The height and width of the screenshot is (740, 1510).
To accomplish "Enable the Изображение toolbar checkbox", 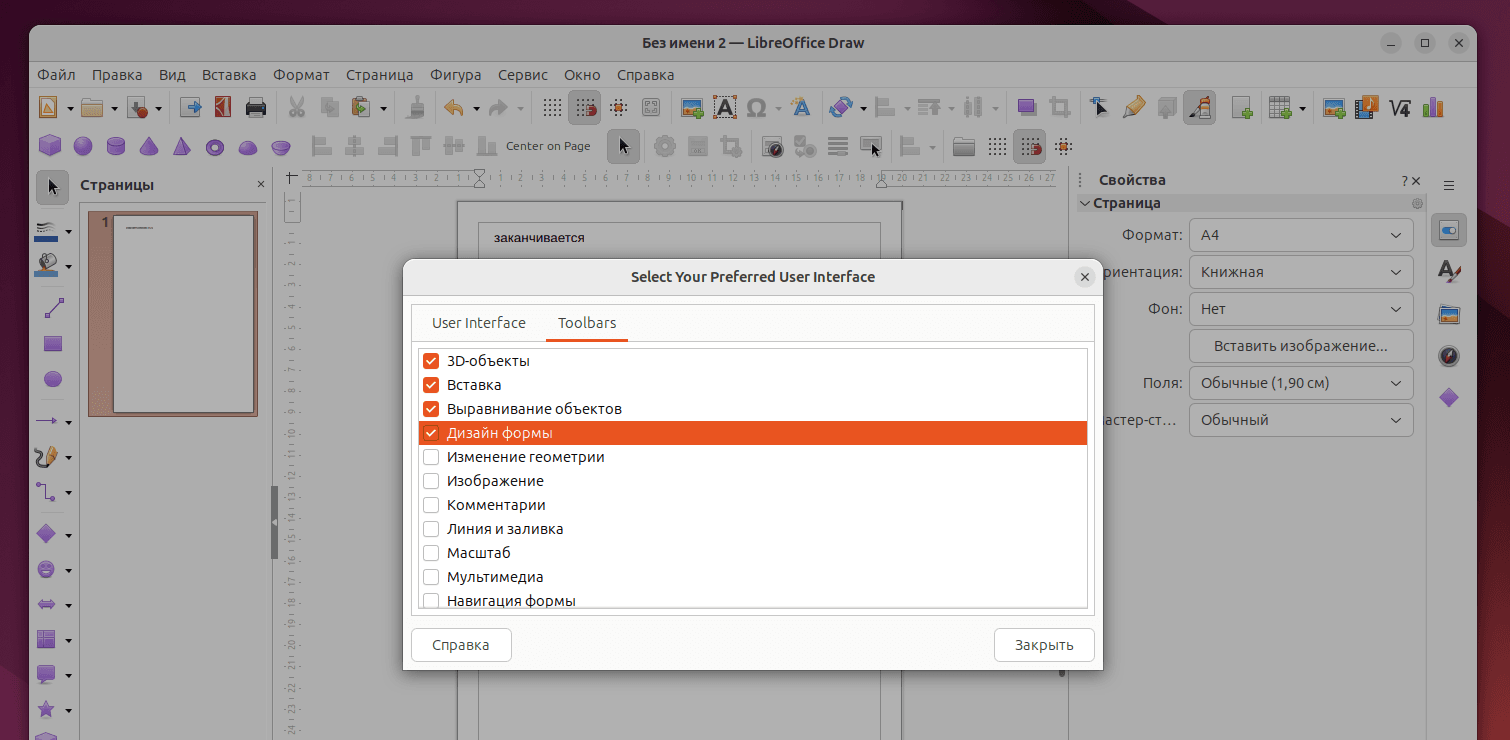I will click(431, 481).
